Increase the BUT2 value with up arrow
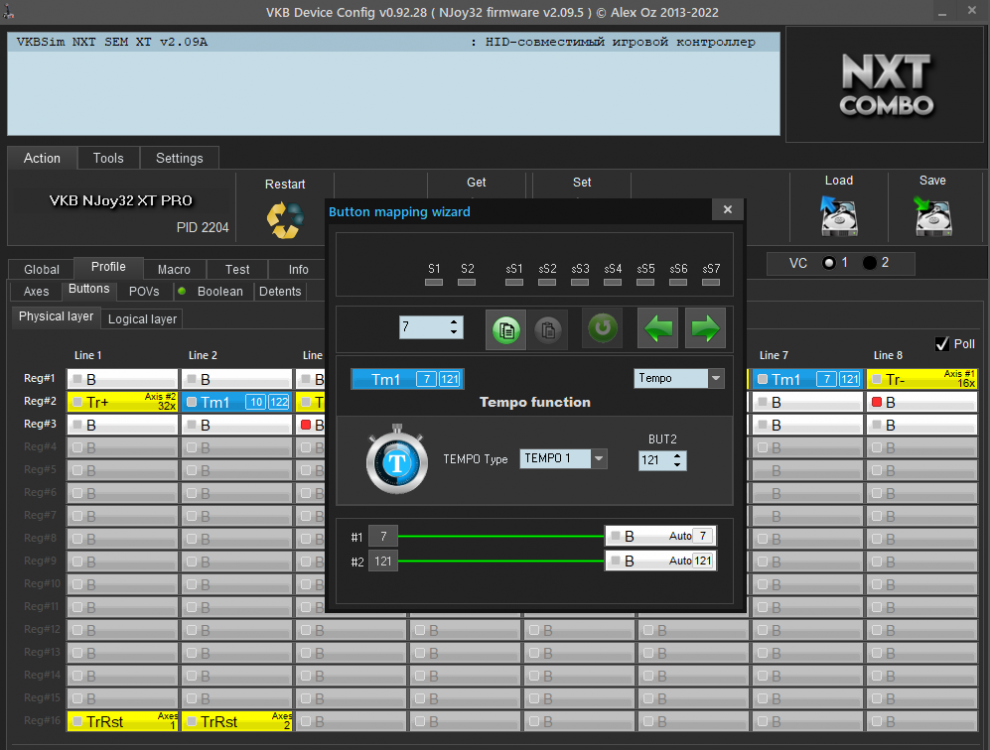Viewport: 990px width, 750px height. pos(678,455)
